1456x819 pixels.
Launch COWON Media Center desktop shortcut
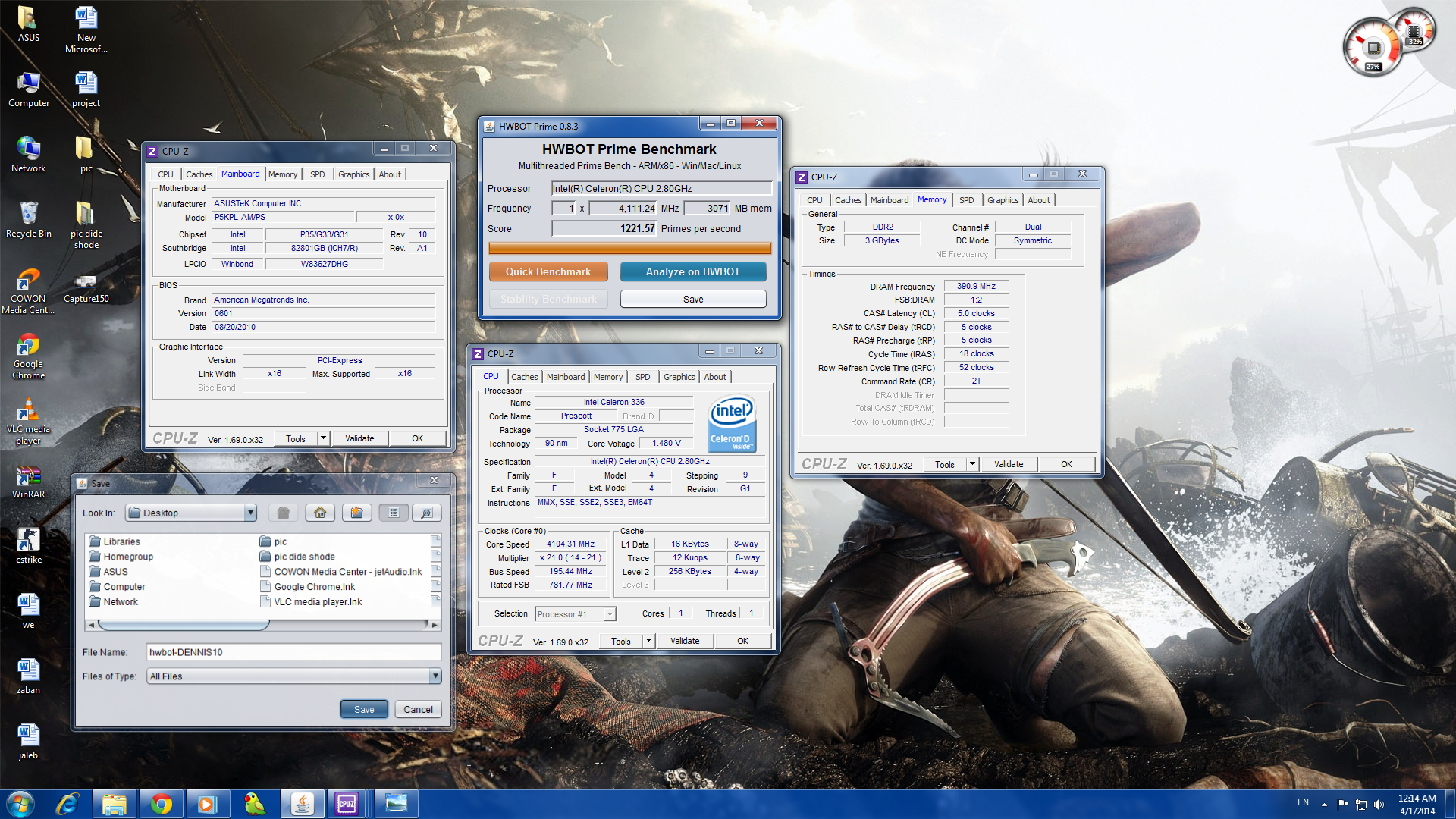pyautogui.click(x=29, y=290)
